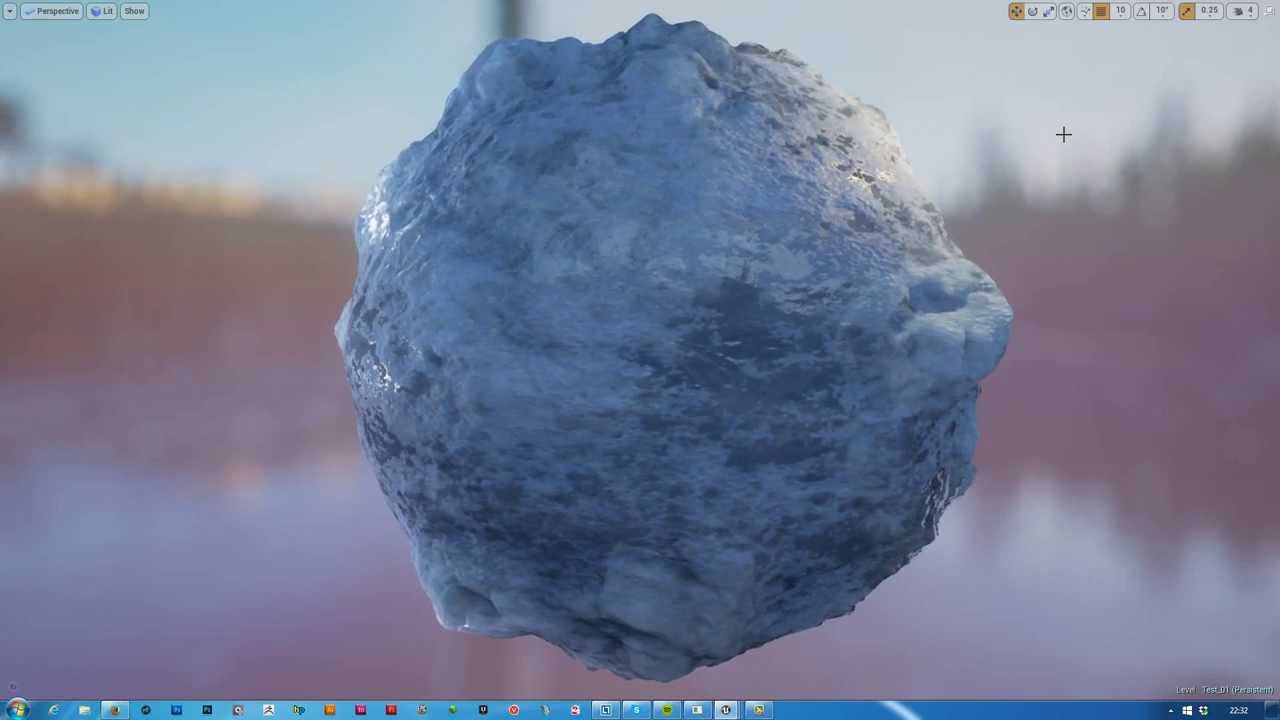The image size is (1280, 720).
Task: Switch to the Unreal Editor taskbar button
Action: point(726,710)
